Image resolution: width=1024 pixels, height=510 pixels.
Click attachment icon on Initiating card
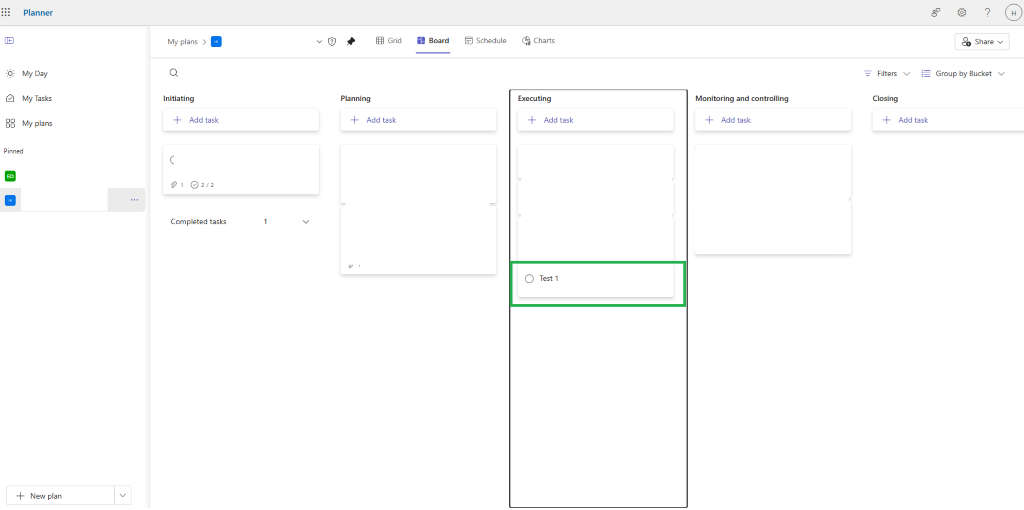(176, 185)
